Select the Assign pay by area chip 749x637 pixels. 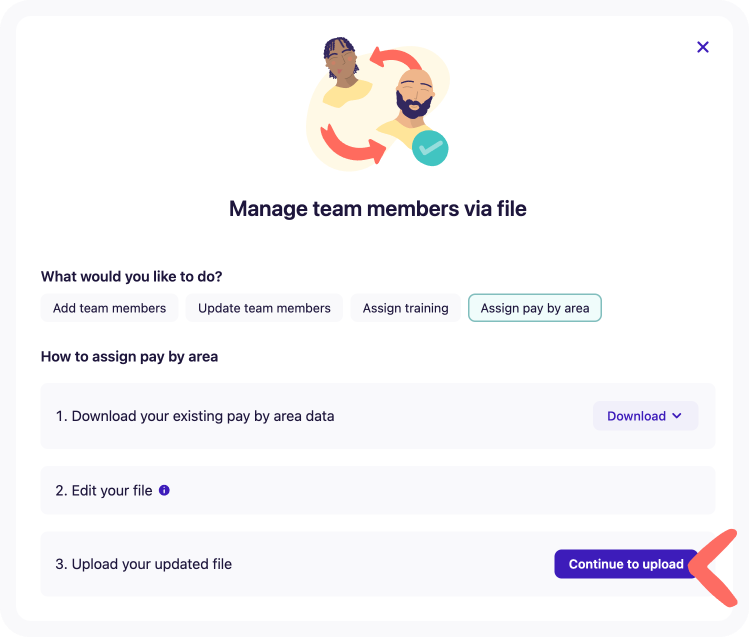point(535,308)
